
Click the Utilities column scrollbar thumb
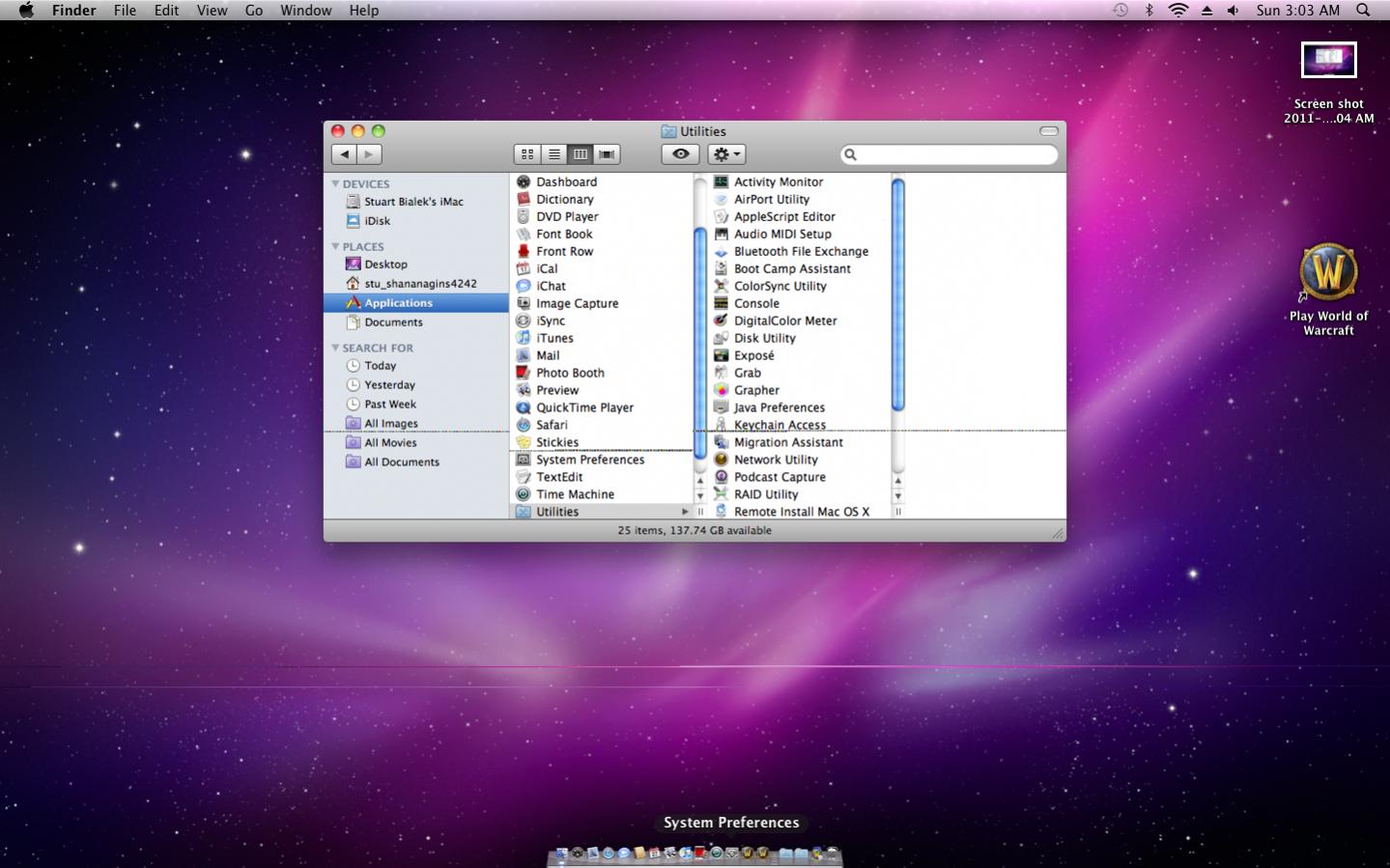click(897, 294)
